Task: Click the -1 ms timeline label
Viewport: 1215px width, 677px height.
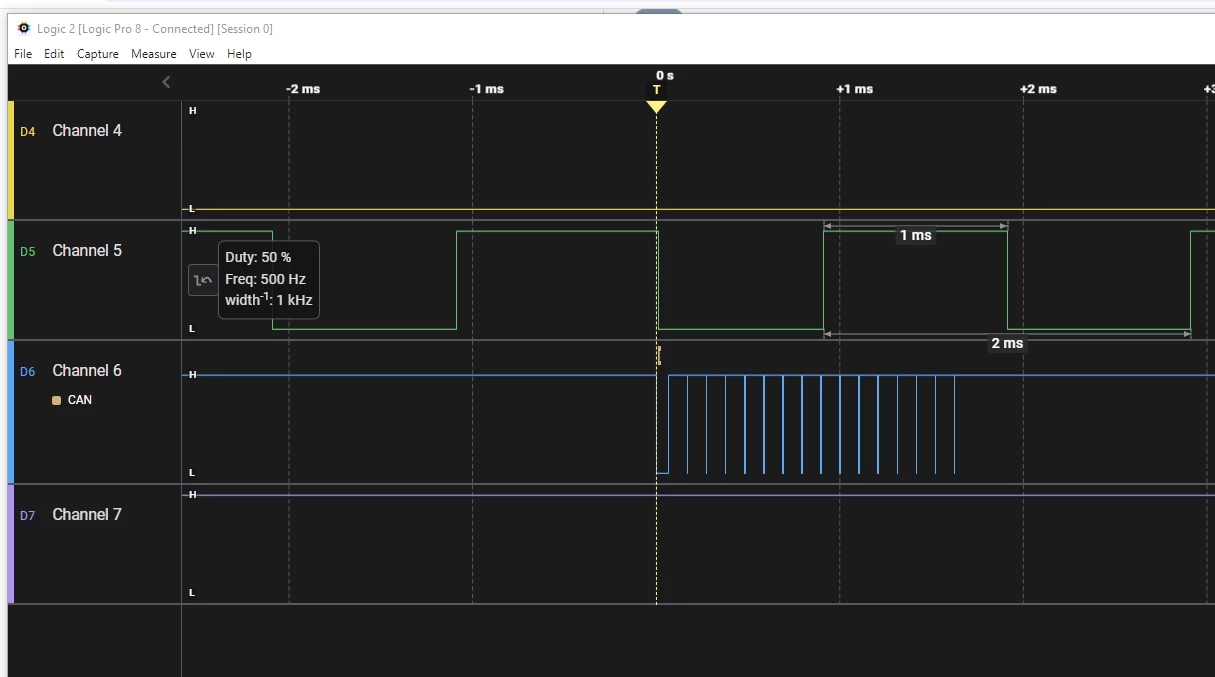Action: 487,89
